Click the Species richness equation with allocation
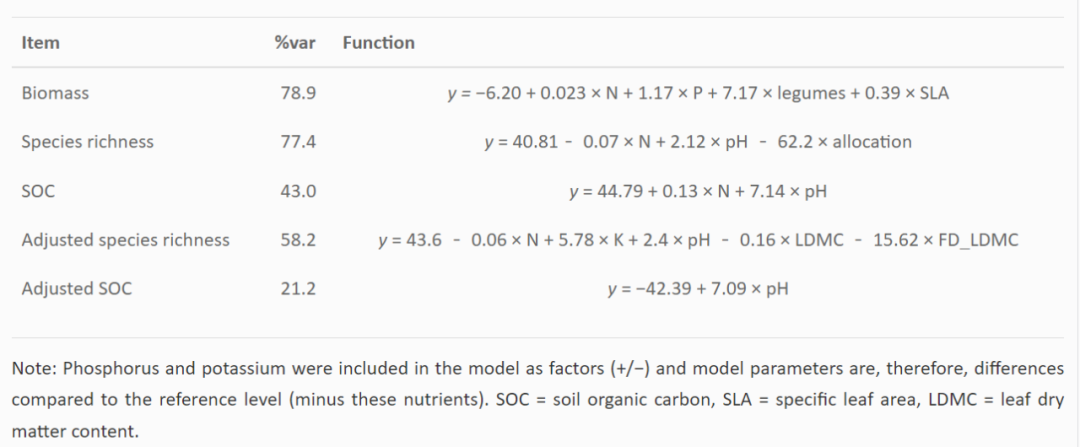Image resolution: width=1080 pixels, height=447 pixels. point(698,142)
